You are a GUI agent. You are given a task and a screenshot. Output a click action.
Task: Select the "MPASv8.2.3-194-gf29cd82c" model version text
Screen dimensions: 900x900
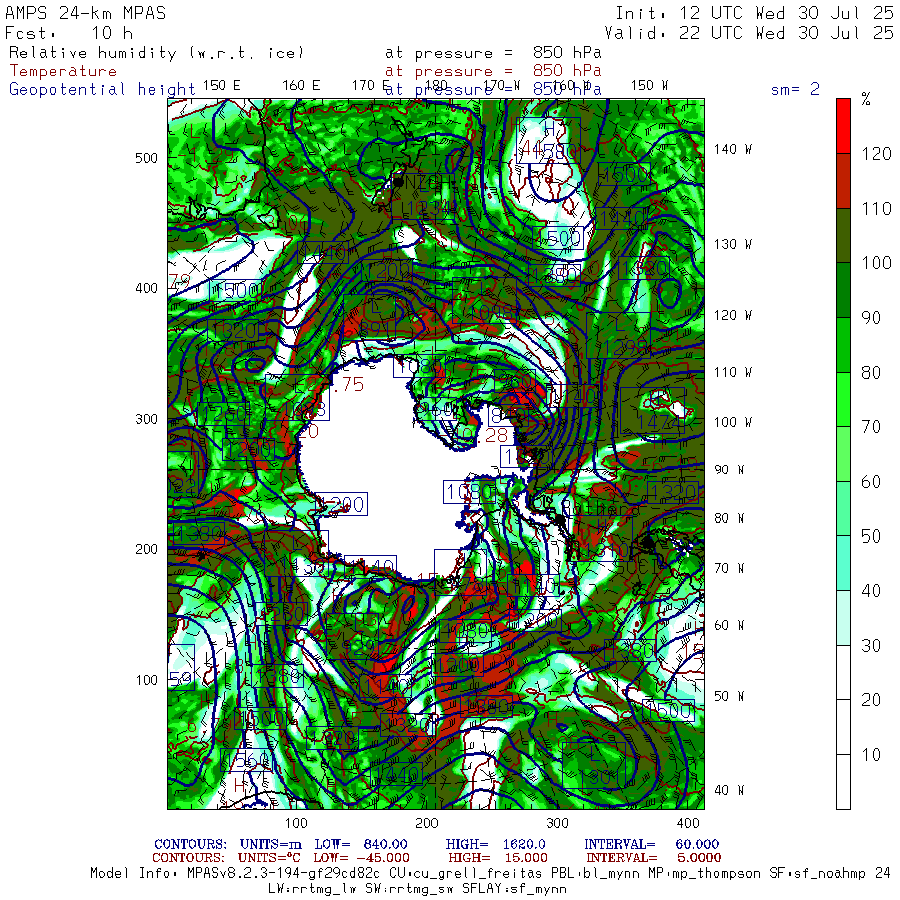(x=283, y=873)
